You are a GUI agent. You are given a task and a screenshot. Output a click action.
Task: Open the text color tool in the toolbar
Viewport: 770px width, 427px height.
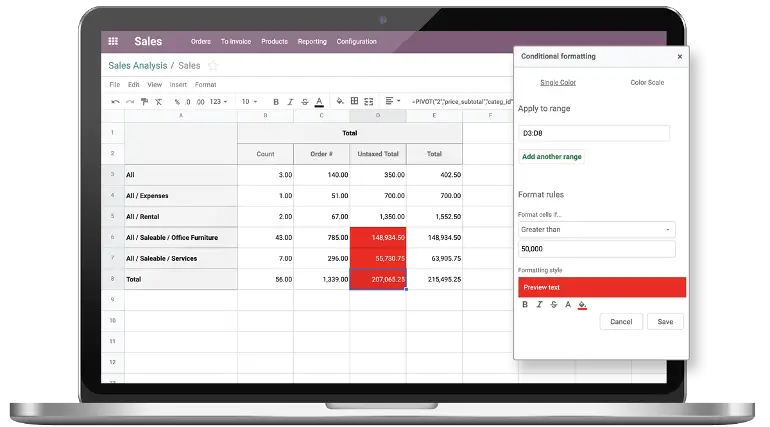click(x=319, y=102)
